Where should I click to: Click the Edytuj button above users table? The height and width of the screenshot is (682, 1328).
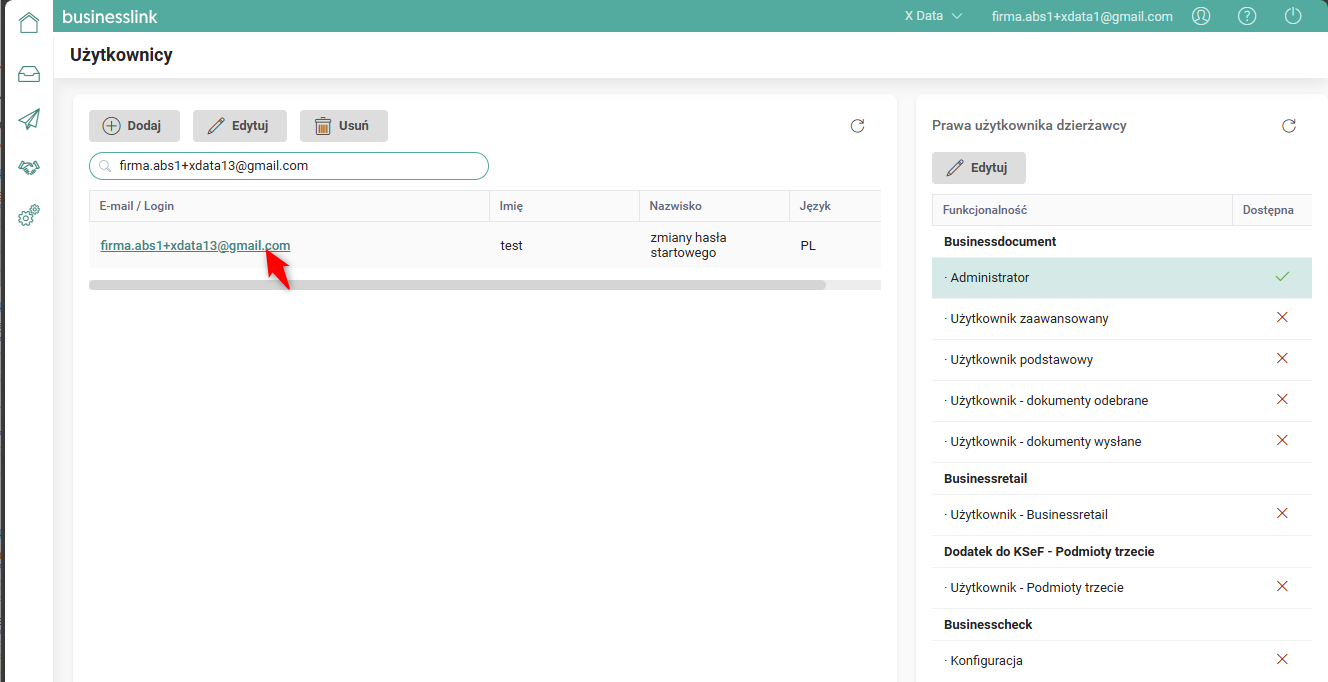(x=239, y=126)
